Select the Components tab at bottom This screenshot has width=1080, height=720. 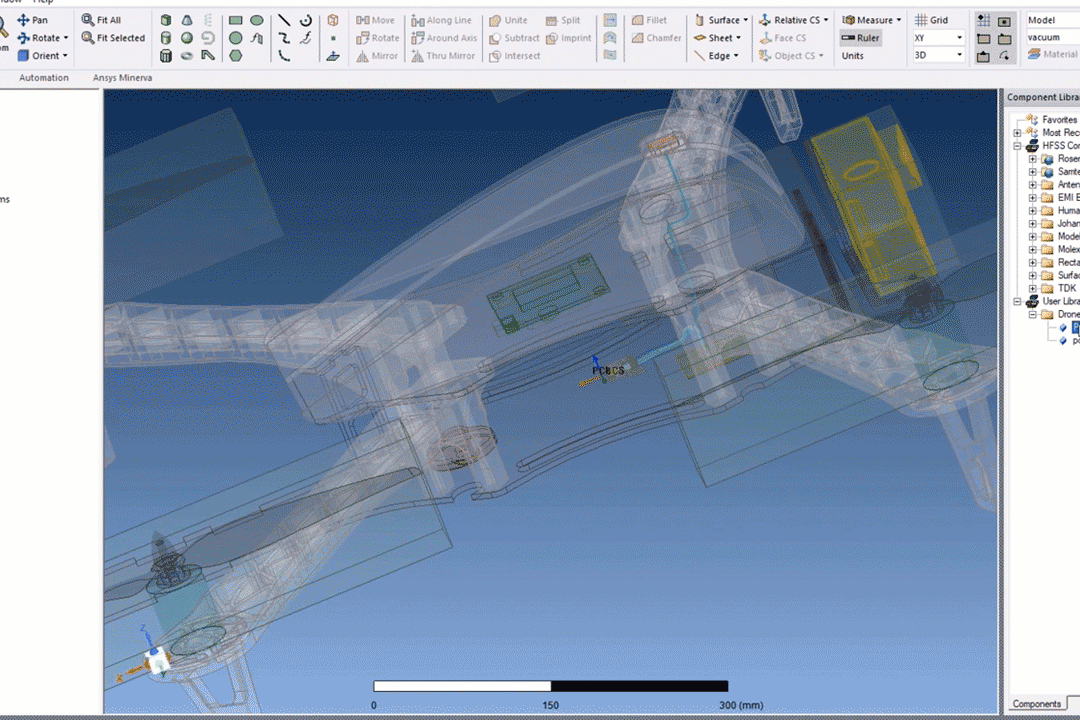[x=1037, y=703]
